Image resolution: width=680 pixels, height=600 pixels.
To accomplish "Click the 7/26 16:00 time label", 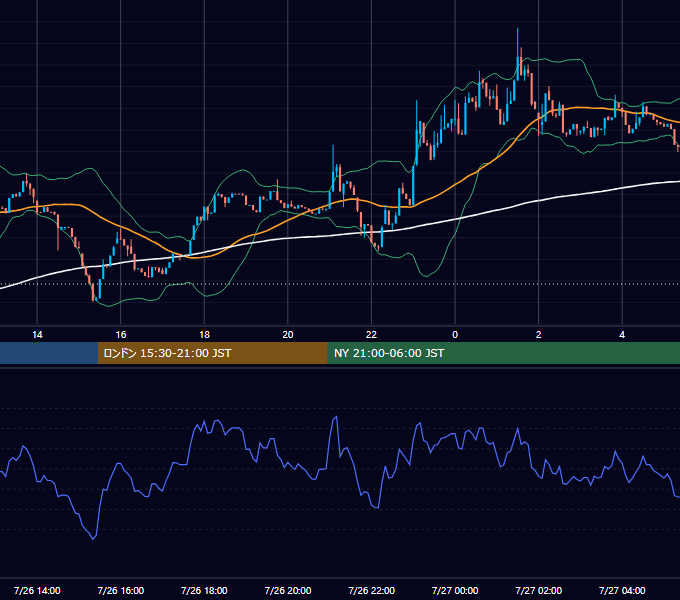I will (121, 590).
